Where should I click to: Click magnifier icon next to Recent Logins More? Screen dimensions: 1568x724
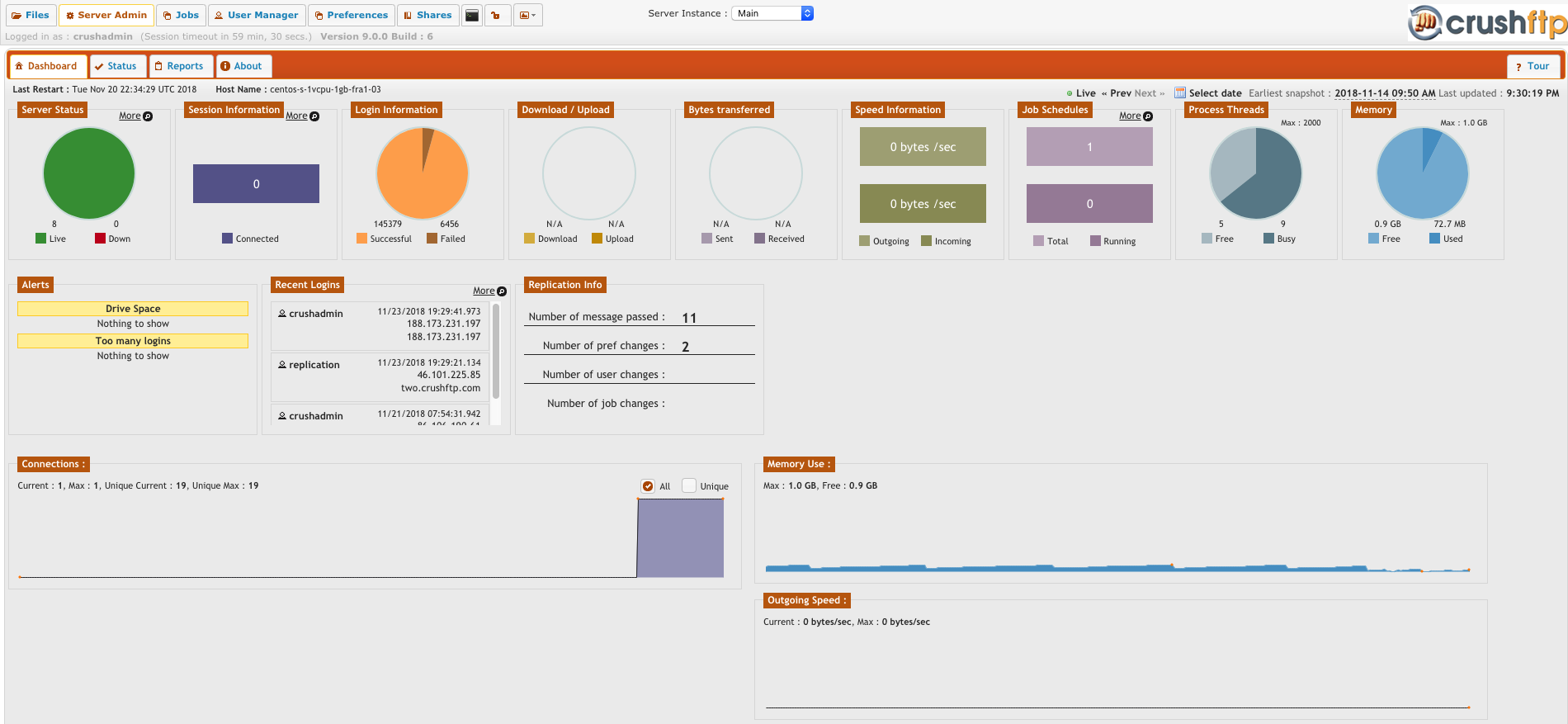point(502,291)
